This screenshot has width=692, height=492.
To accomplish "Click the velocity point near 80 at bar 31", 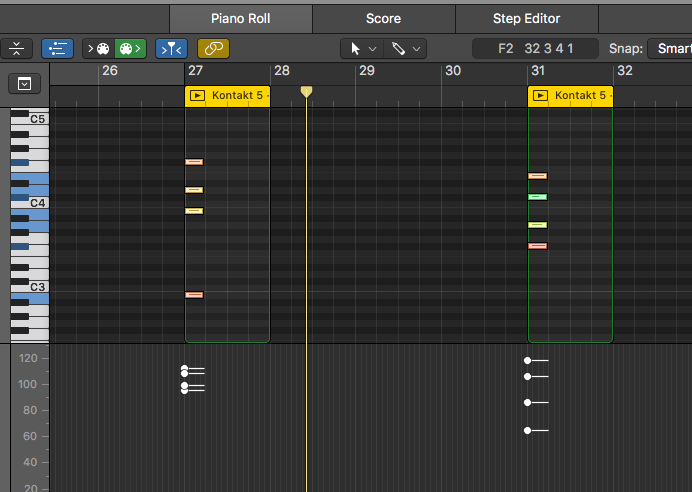I will (x=527, y=402).
